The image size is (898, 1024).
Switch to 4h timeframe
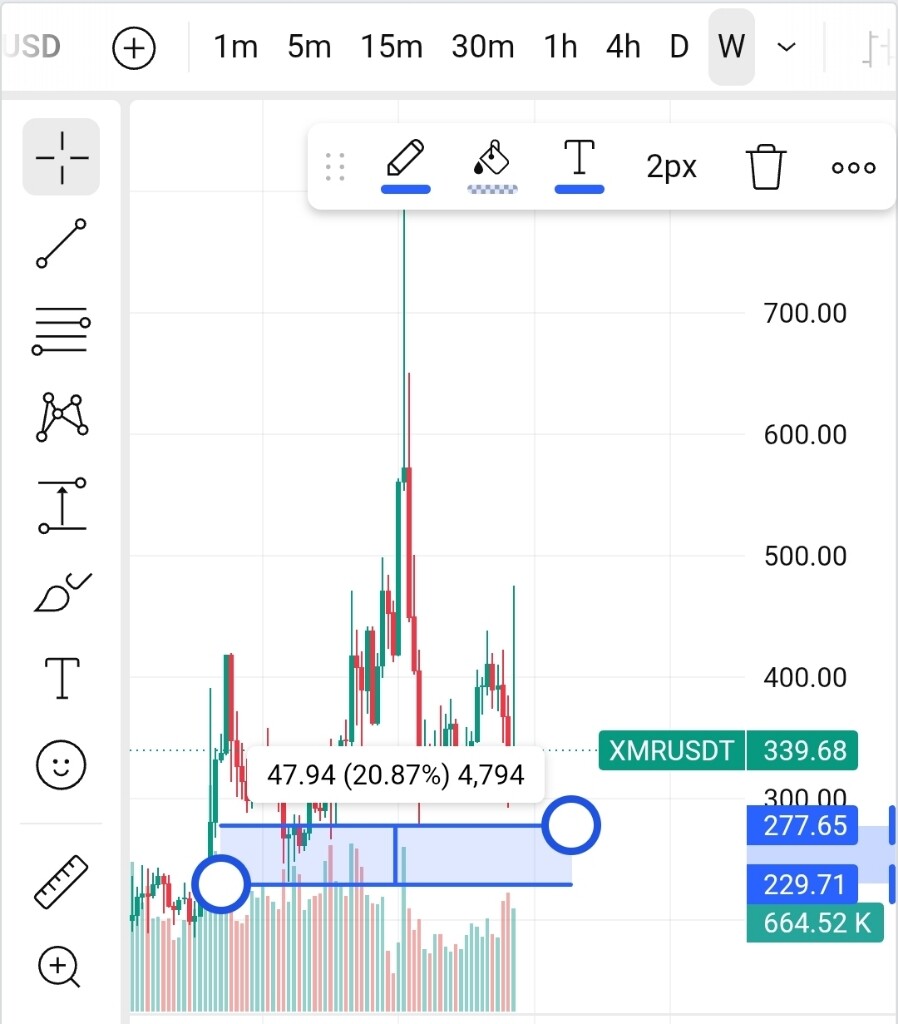(x=623, y=47)
